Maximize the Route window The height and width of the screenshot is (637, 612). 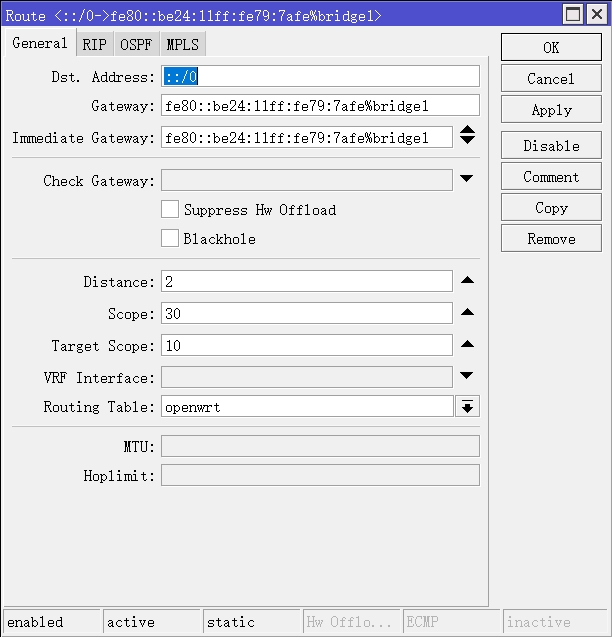point(573,14)
